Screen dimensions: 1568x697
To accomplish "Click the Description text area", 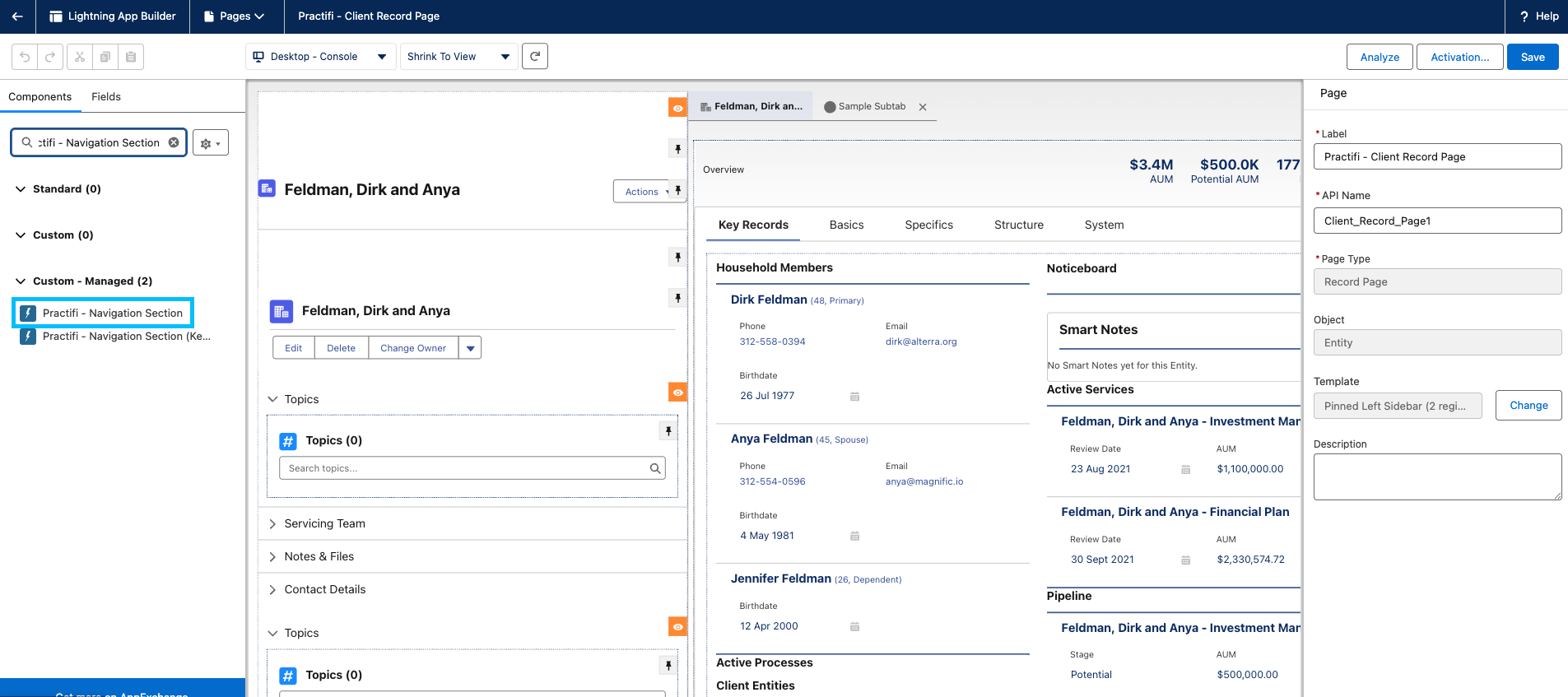I will (x=1437, y=476).
